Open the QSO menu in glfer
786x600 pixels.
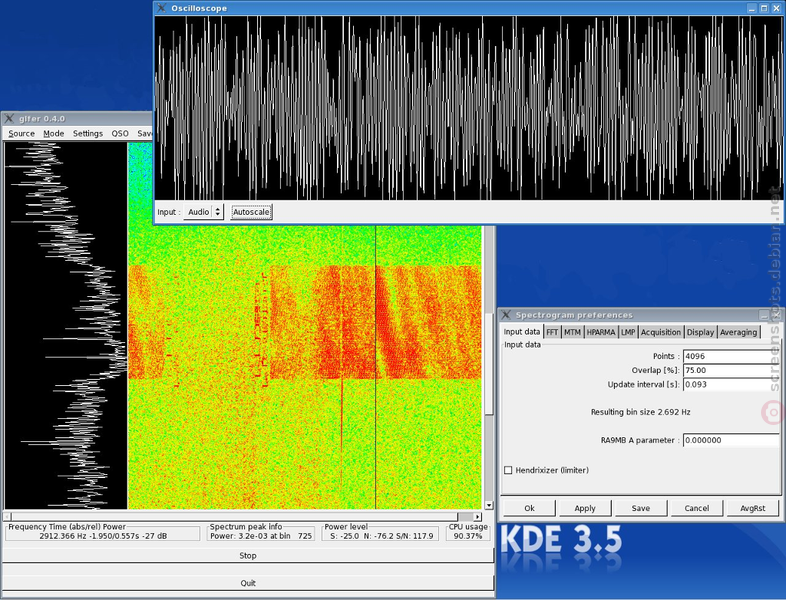click(x=120, y=133)
